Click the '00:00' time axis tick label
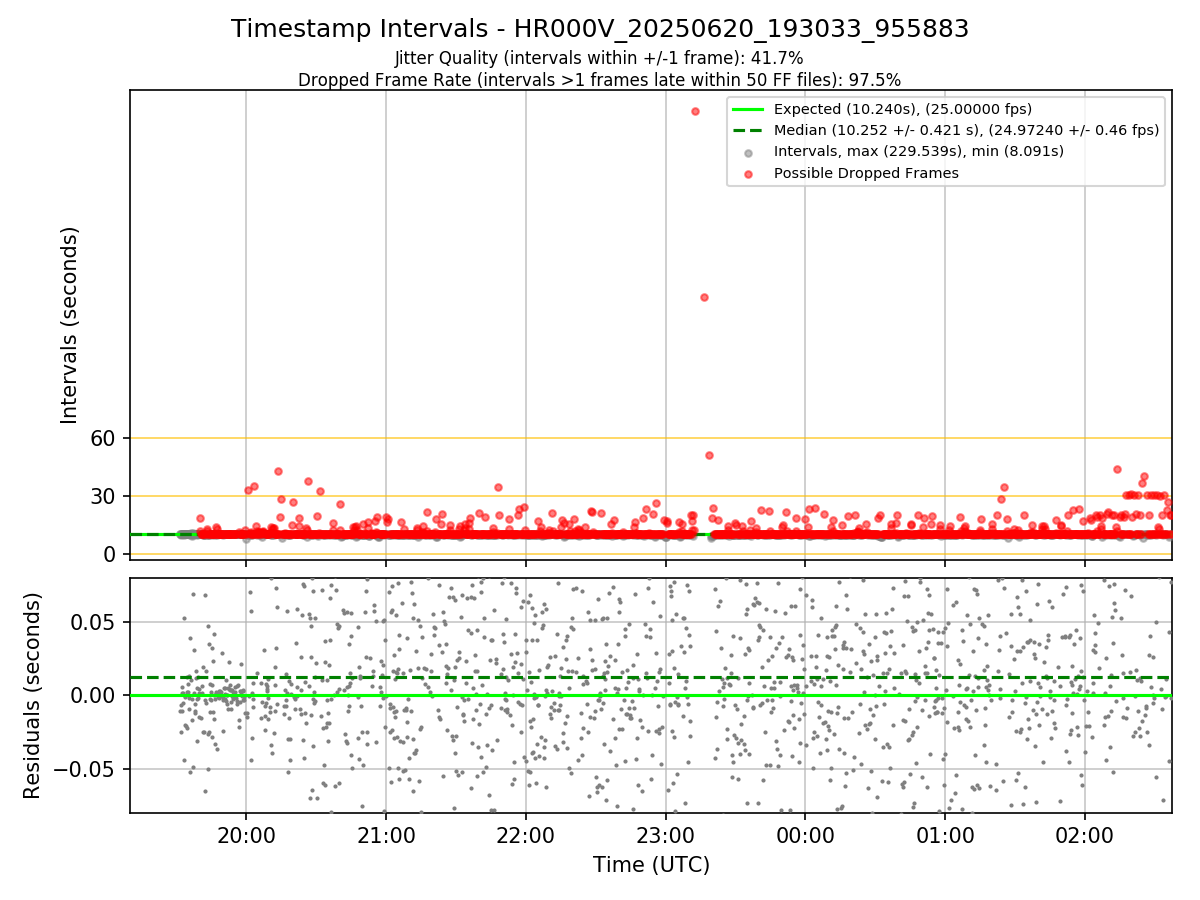The height and width of the screenshot is (900, 1200). pos(805,835)
